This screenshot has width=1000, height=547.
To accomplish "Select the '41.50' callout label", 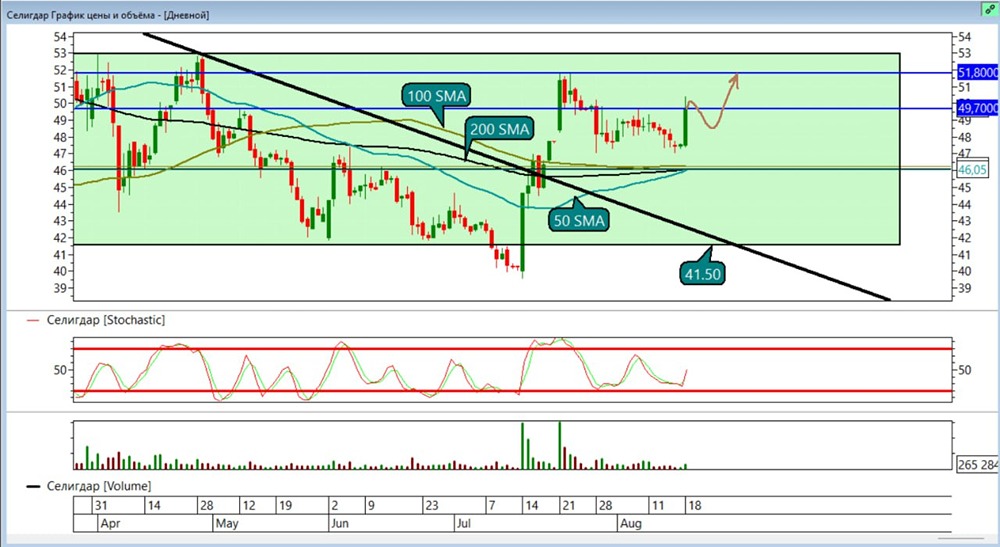I will [702, 274].
